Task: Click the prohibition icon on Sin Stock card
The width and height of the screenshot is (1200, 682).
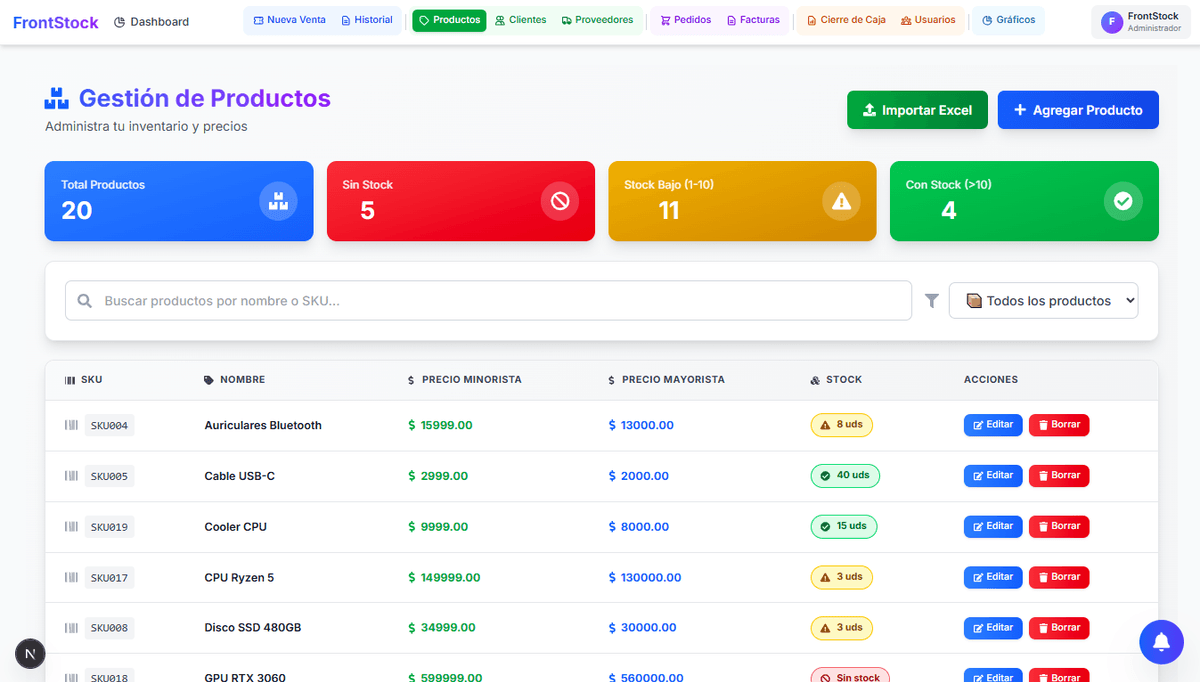Action: [558, 201]
